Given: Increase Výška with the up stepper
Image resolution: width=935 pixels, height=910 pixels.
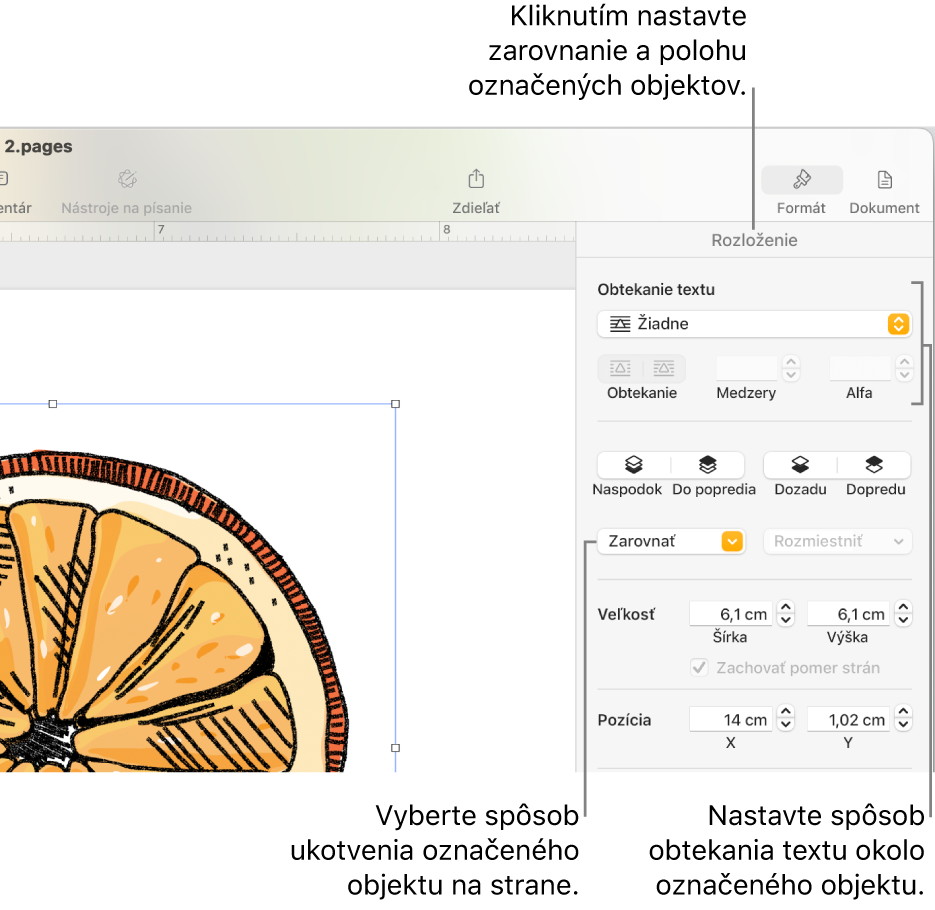Looking at the screenshot, I should pos(903,607).
